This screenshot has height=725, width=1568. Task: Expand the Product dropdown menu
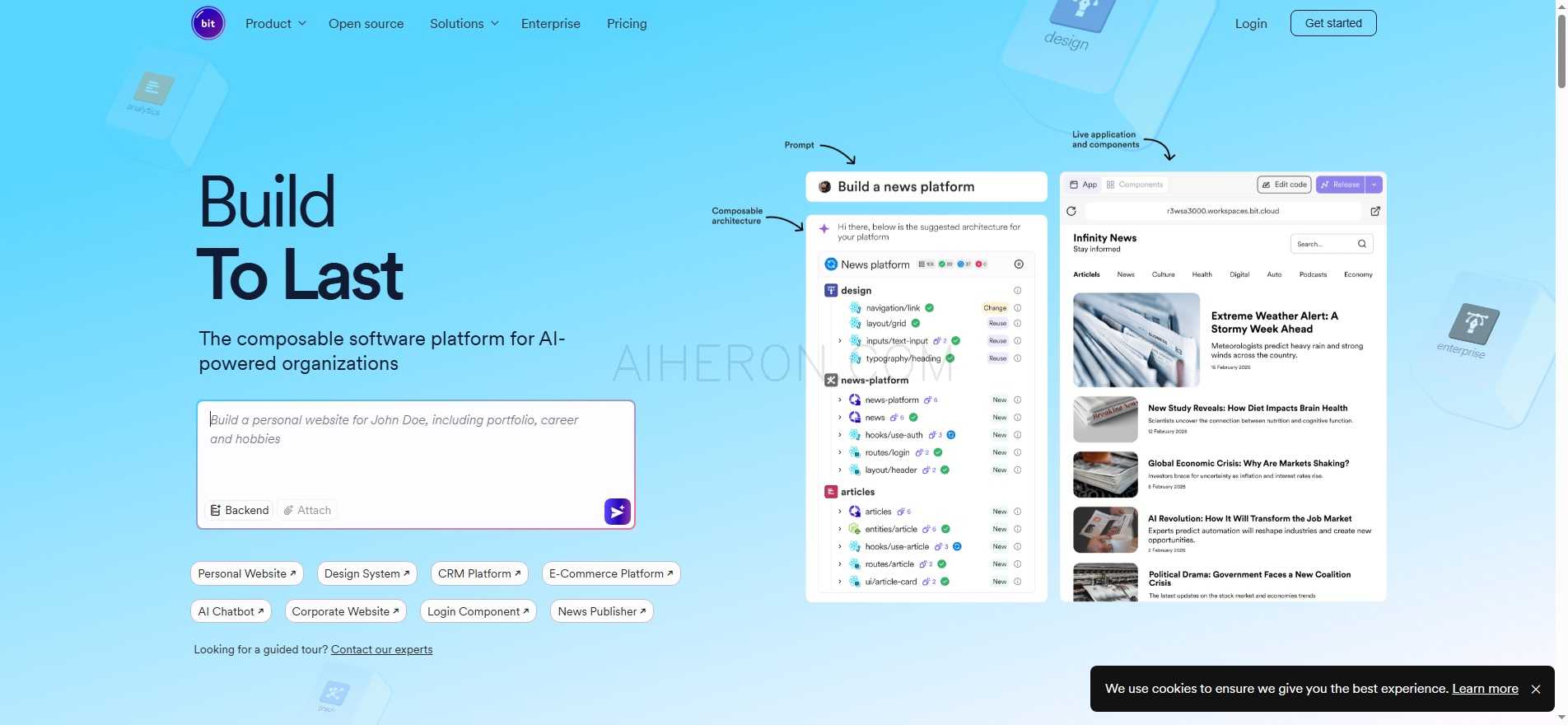[276, 24]
